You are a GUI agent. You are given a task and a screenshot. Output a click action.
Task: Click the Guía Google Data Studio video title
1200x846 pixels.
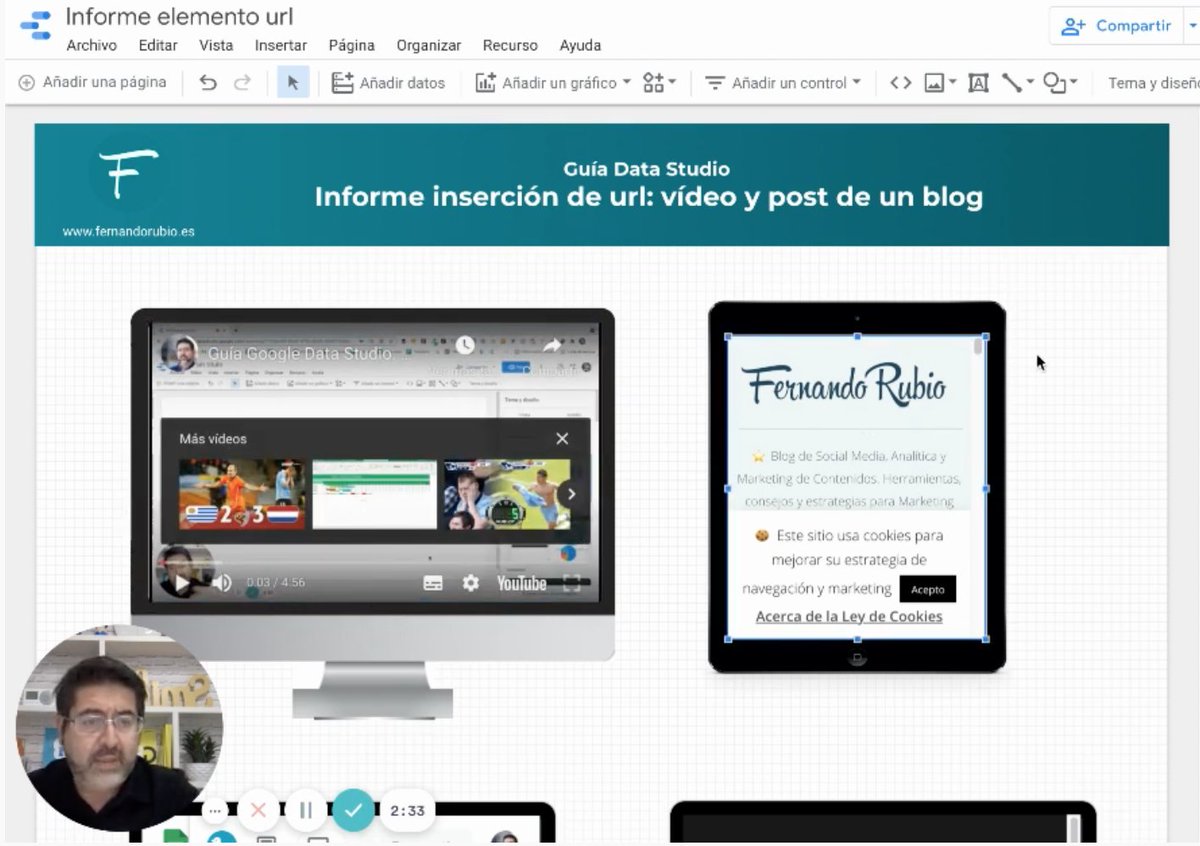point(300,353)
